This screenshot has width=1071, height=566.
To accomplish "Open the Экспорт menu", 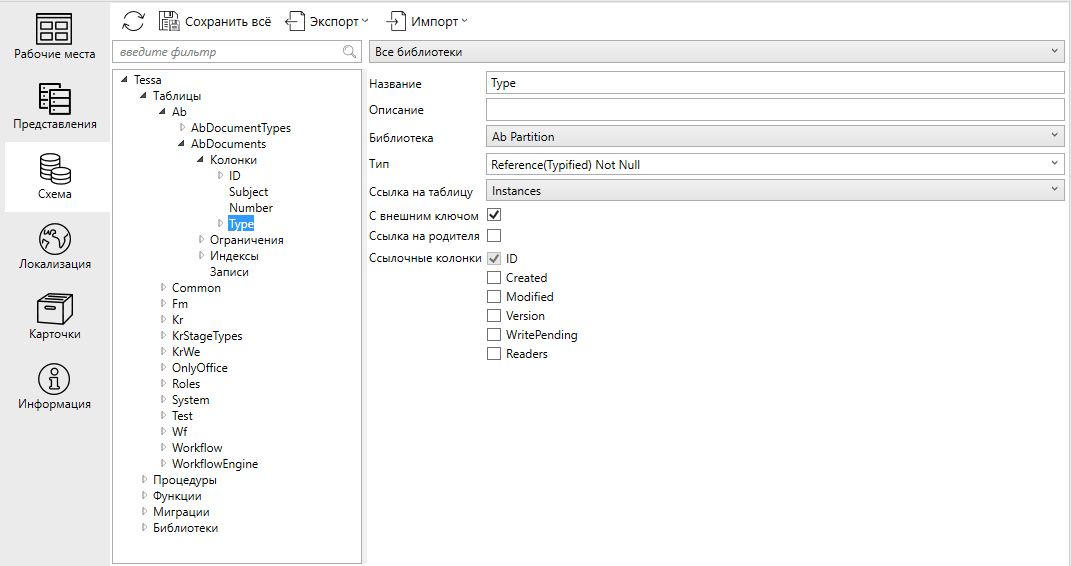I will (327, 21).
